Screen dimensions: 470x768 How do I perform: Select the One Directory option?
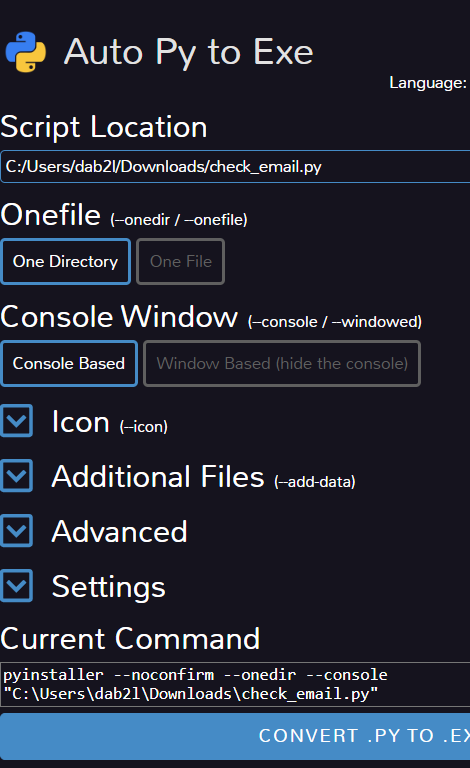pos(66,262)
